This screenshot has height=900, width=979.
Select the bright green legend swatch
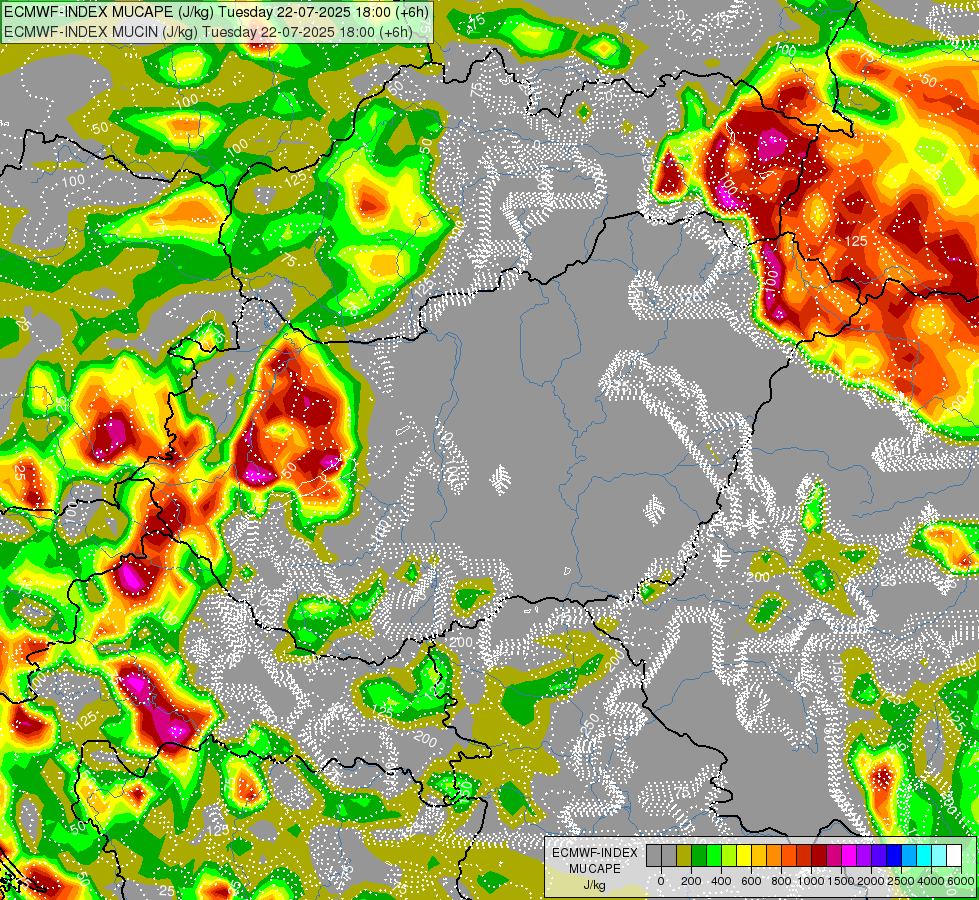point(714,855)
